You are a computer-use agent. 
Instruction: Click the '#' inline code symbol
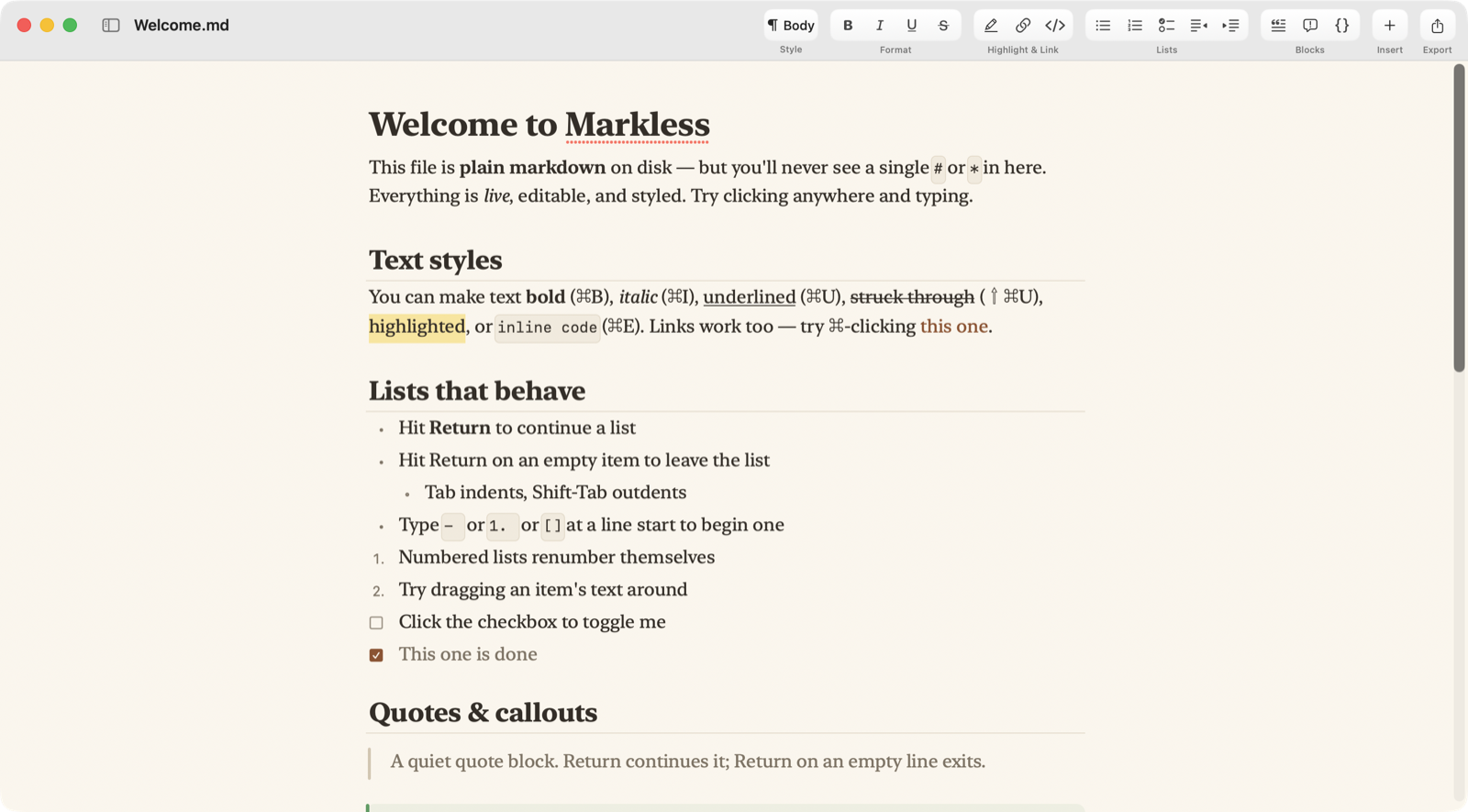click(x=938, y=169)
